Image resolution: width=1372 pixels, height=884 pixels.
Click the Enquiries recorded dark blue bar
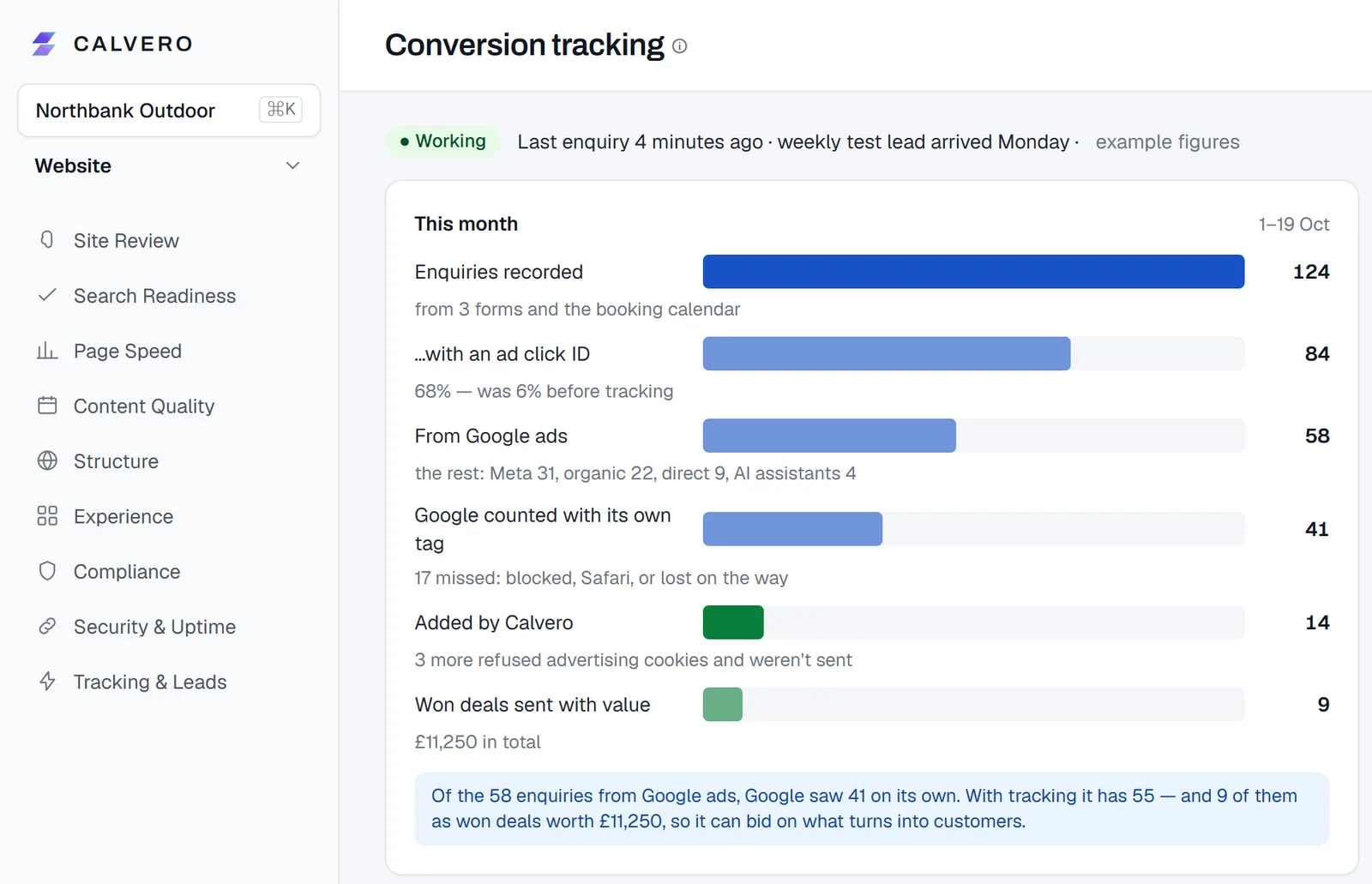coord(973,272)
